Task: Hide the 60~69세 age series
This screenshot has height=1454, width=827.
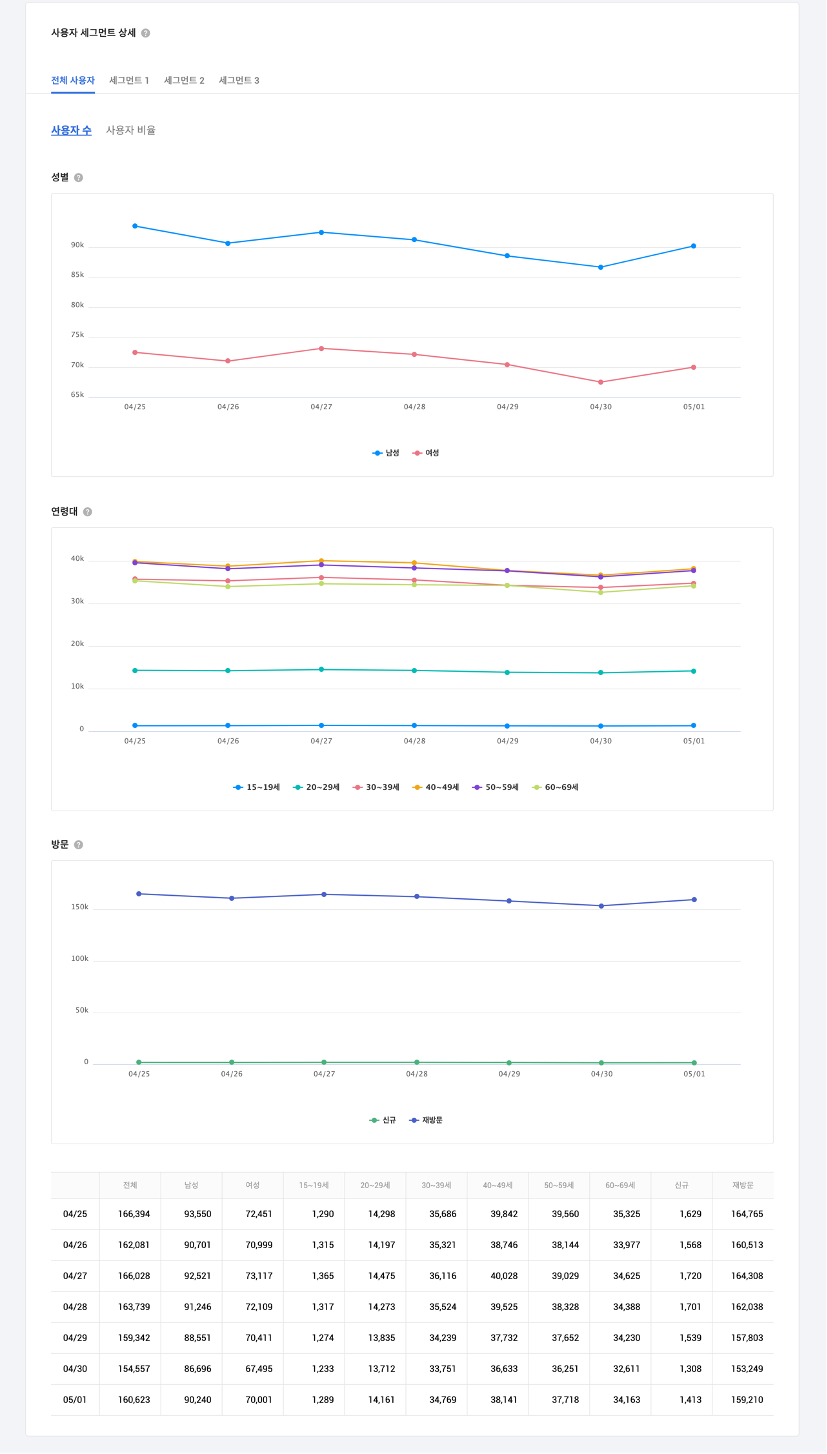Action: point(556,788)
